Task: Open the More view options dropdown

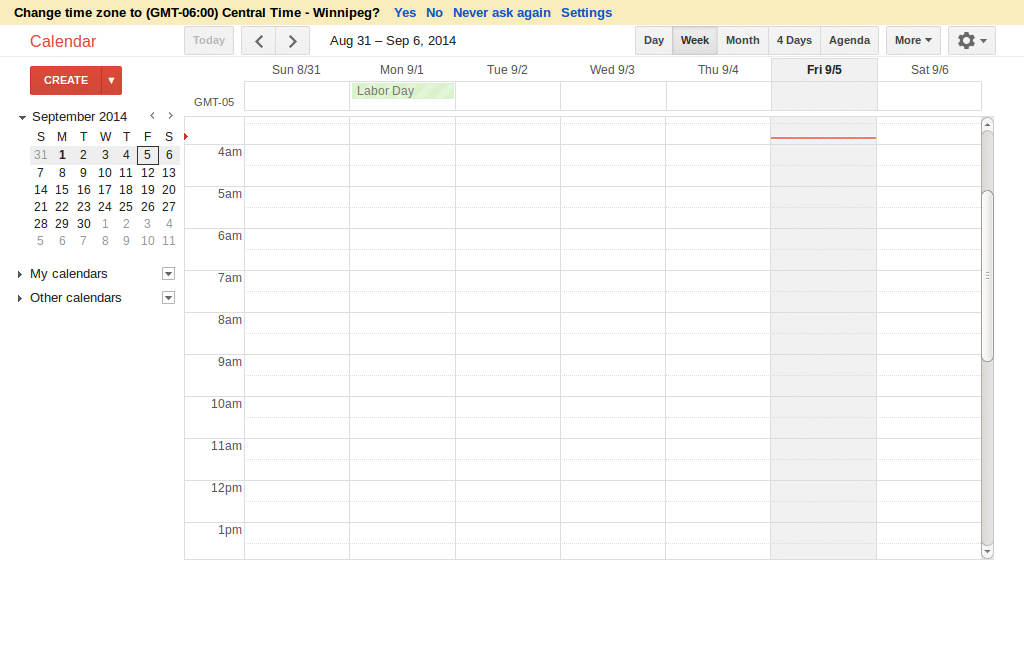Action: coord(912,40)
